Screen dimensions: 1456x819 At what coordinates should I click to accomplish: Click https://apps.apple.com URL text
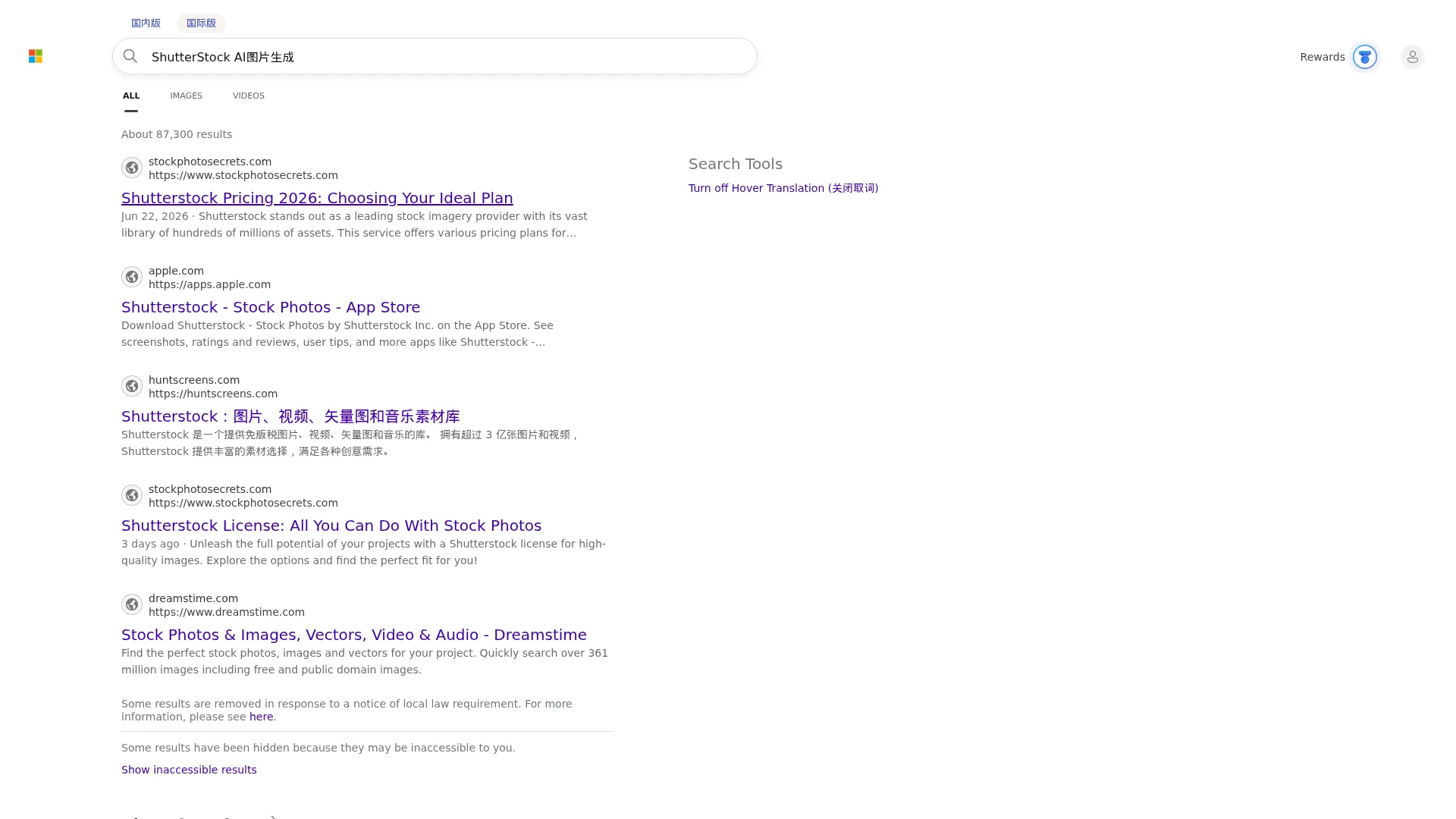point(209,284)
